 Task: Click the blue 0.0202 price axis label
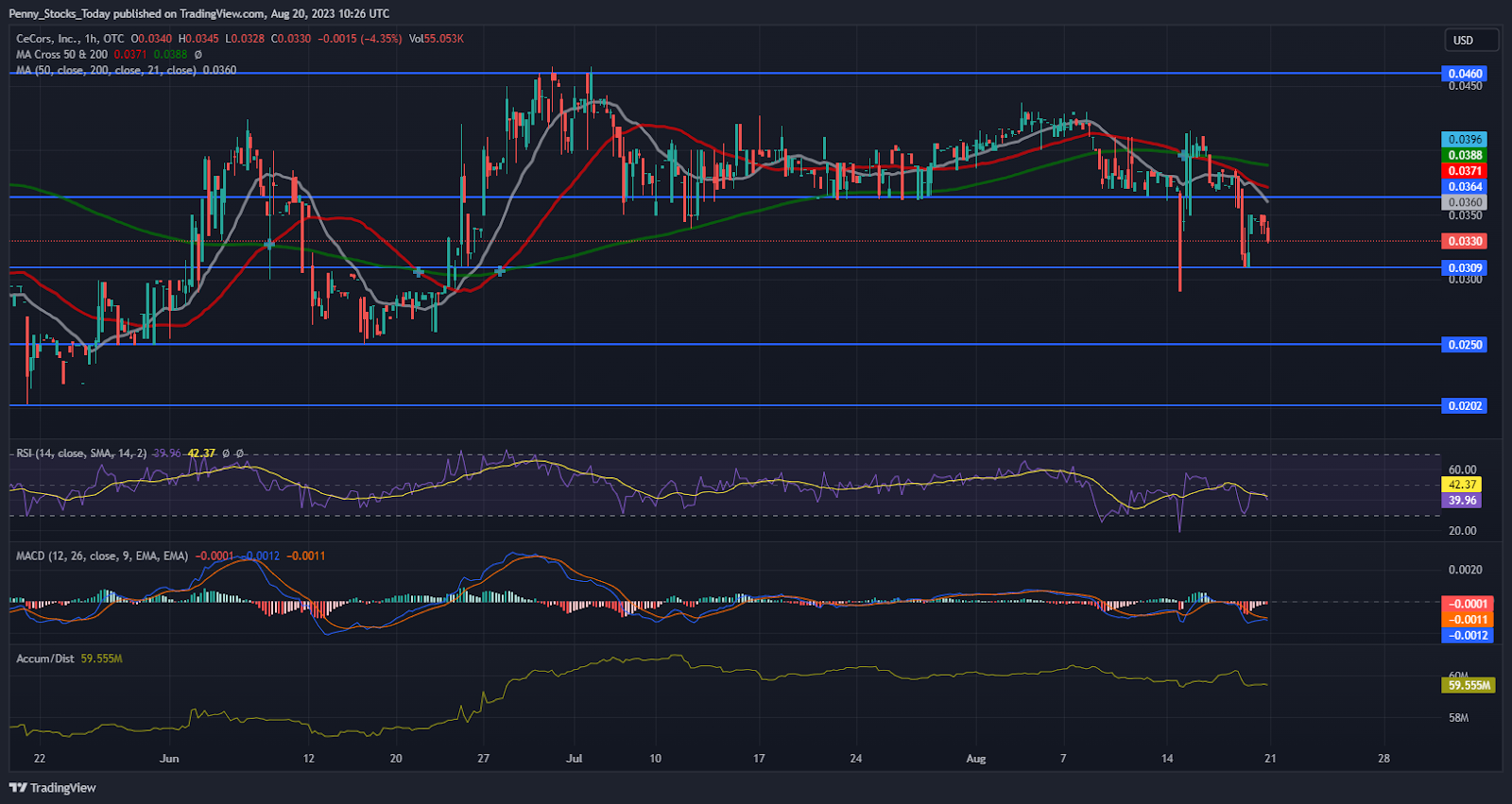1465,406
